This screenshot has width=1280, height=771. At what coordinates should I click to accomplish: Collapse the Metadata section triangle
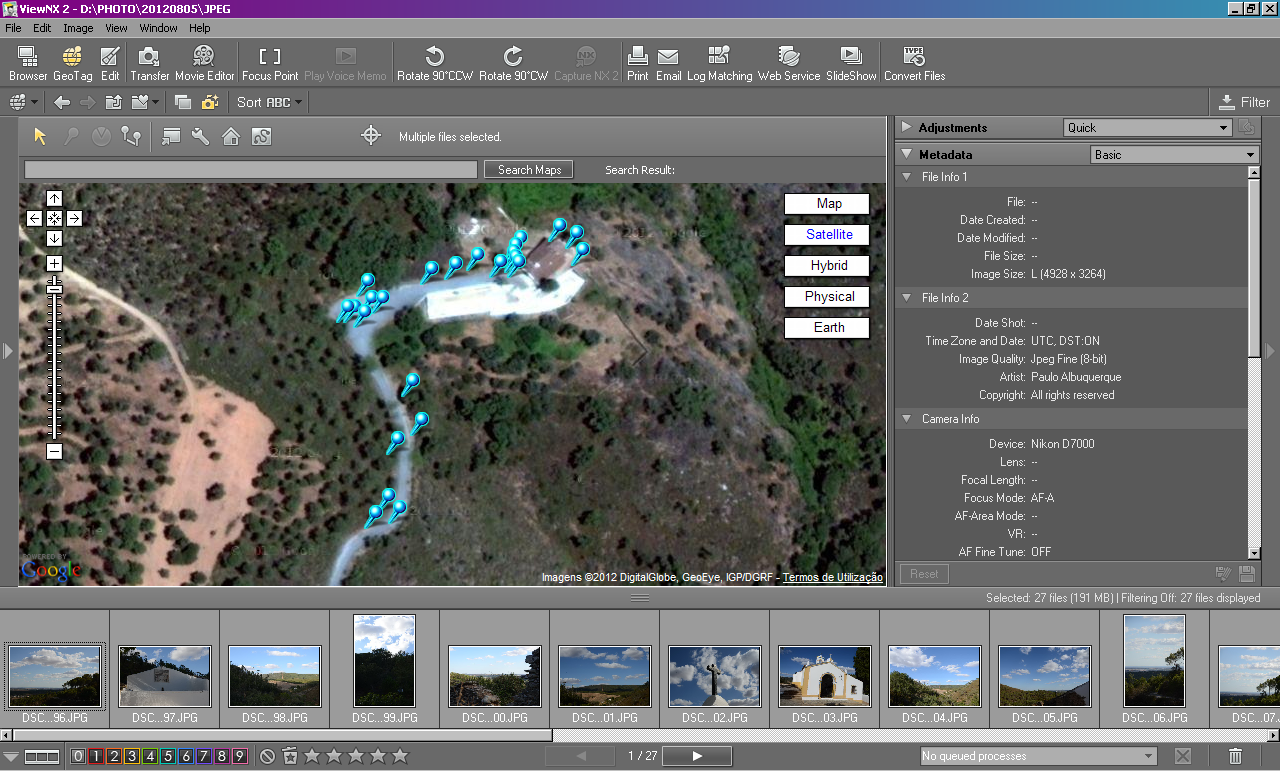pos(906,154)
